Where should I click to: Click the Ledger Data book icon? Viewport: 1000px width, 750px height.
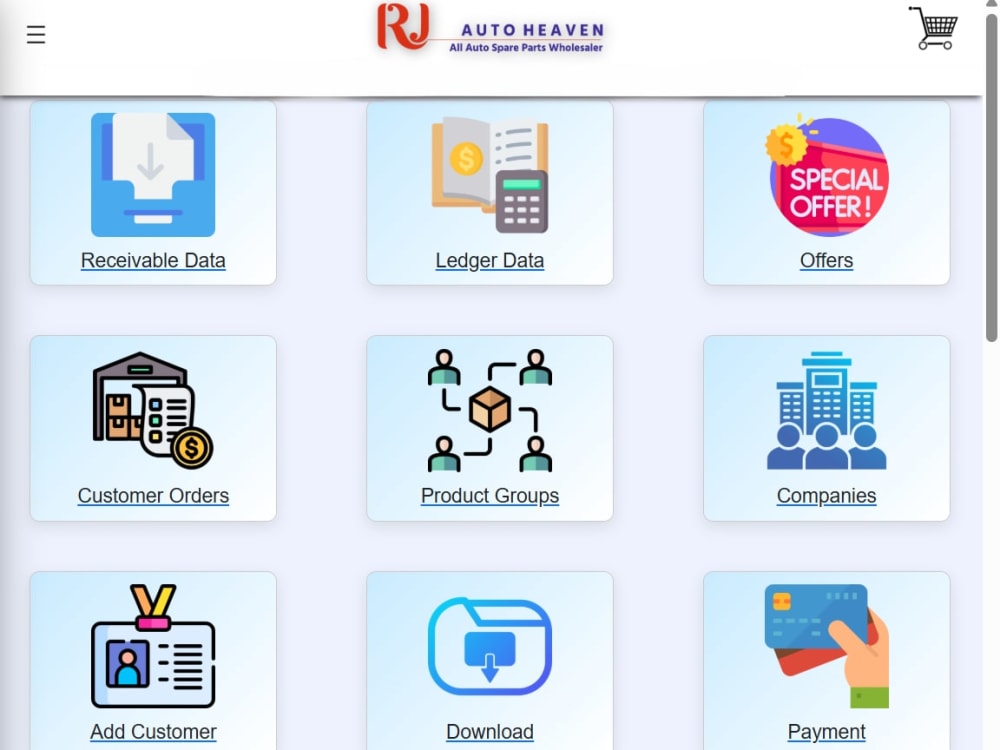[490, 175]
